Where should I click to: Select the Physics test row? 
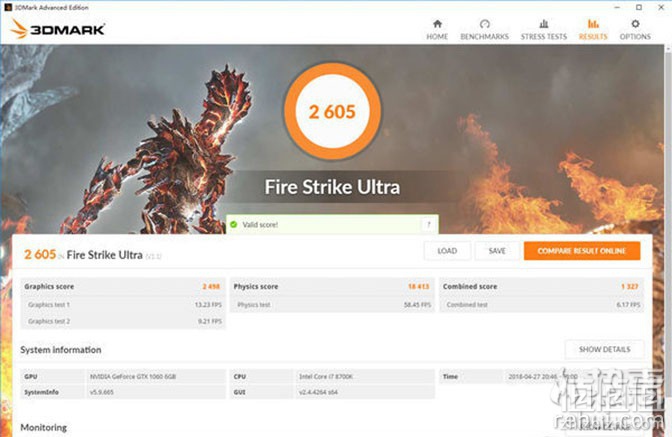tap(333, 305)
